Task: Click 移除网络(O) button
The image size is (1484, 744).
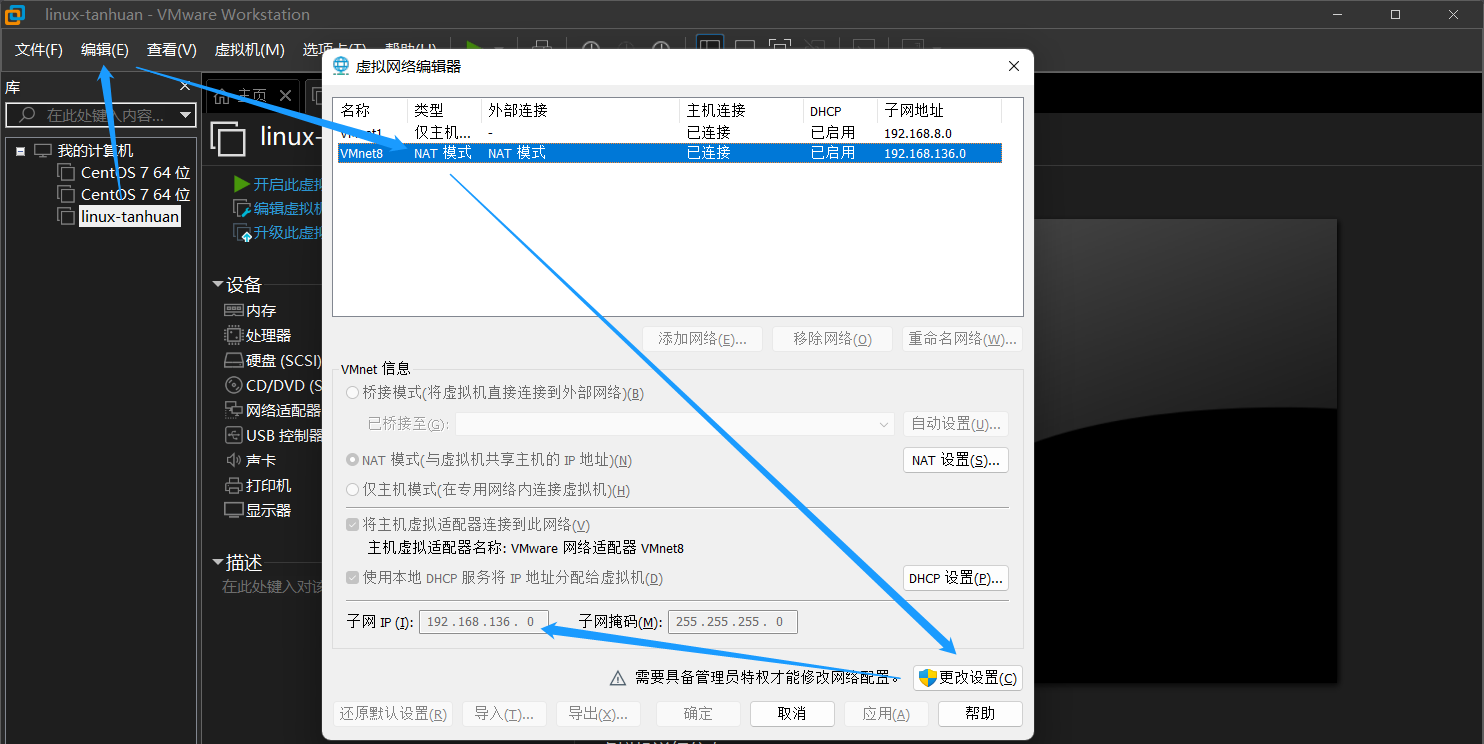Action: [x=832, y=339]
